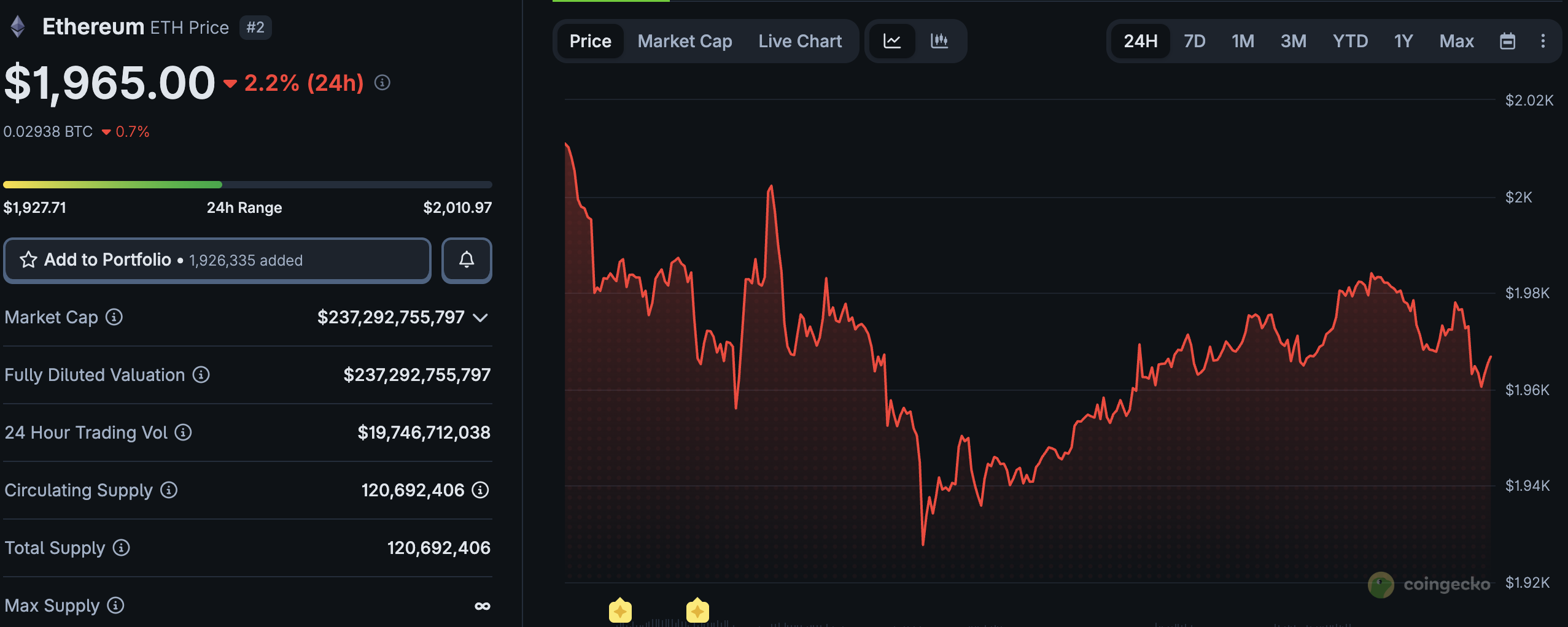Click the 2.2% (24h) change text
The image size is (1568, 627).
coord(304,82)
